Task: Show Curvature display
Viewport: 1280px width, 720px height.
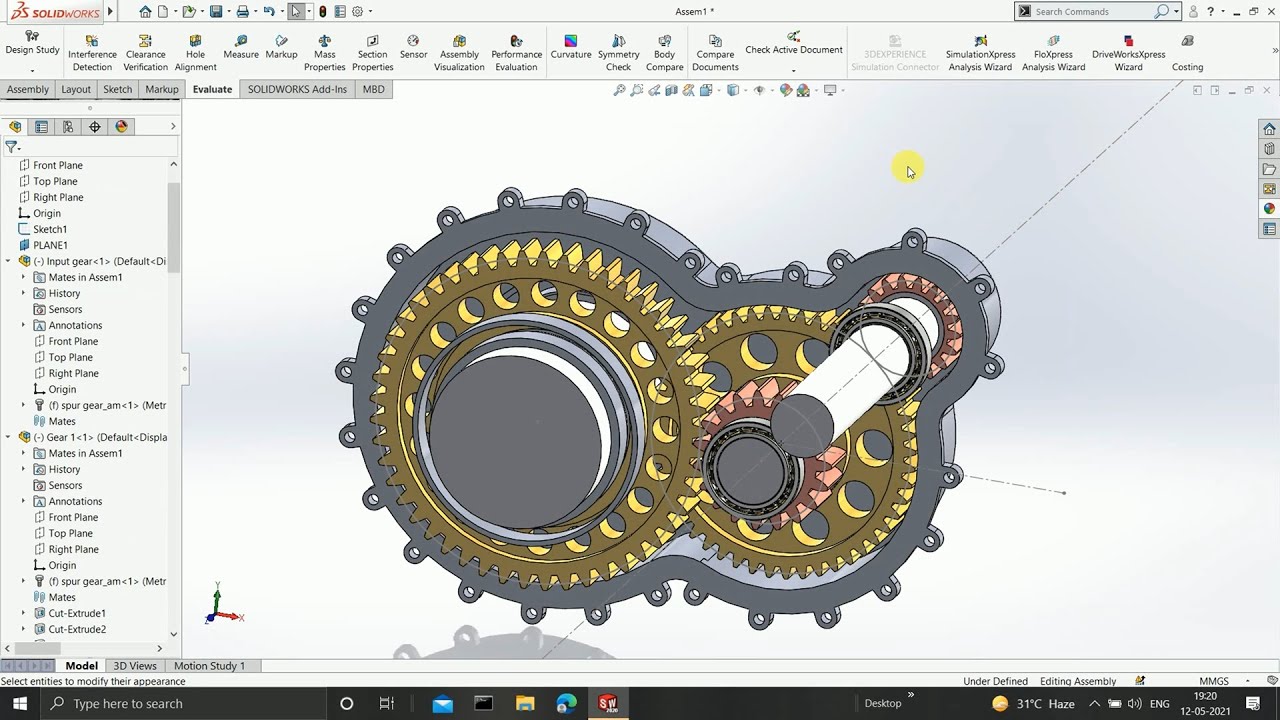Action: 570,47
